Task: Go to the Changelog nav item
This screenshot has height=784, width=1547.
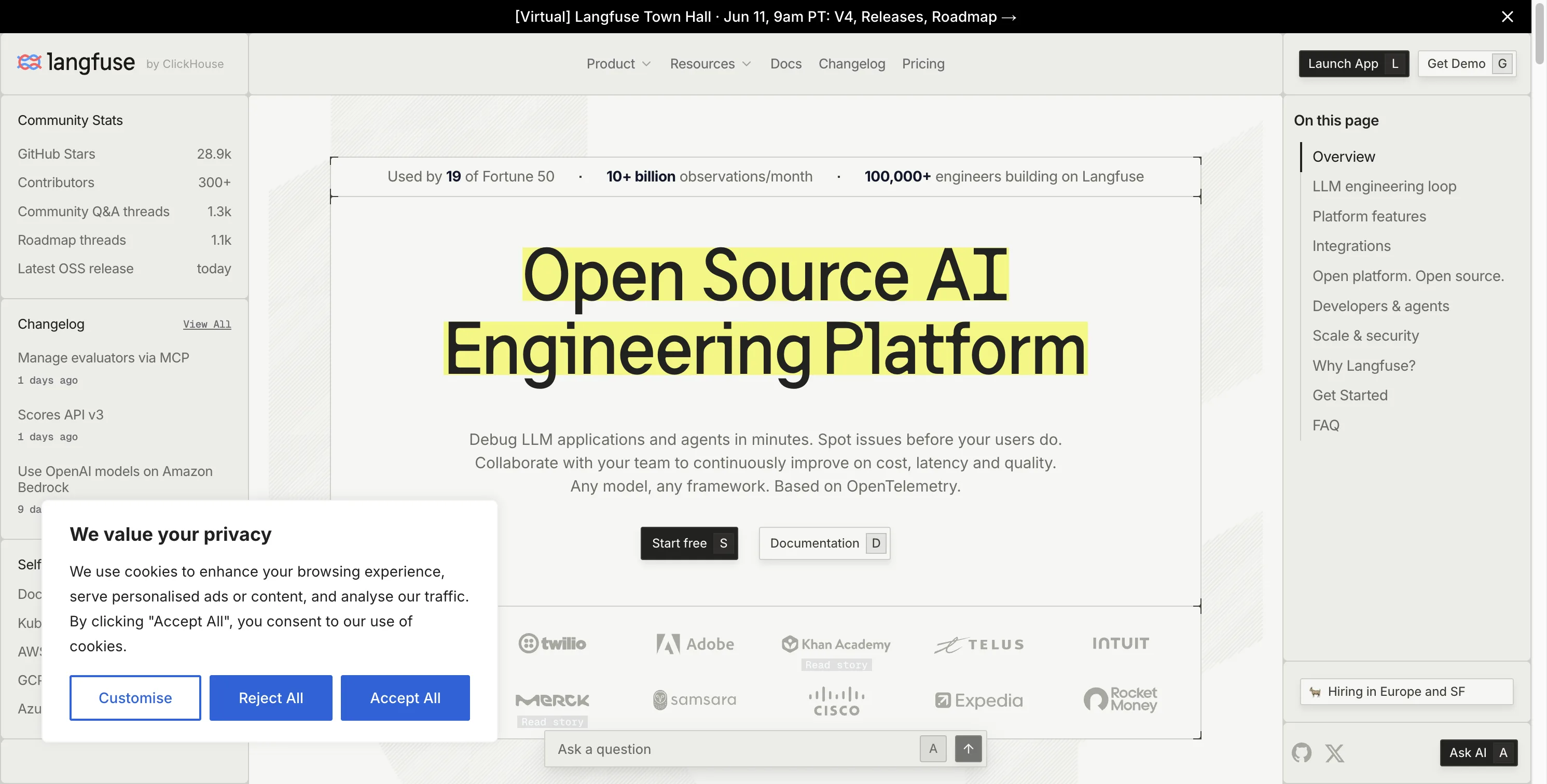Action: point(851,64)
